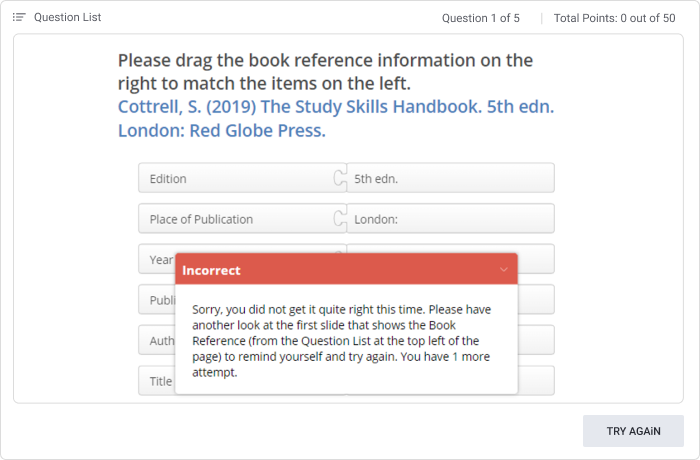
Task: Click the question instruction heading
Action: click(325, 71)
